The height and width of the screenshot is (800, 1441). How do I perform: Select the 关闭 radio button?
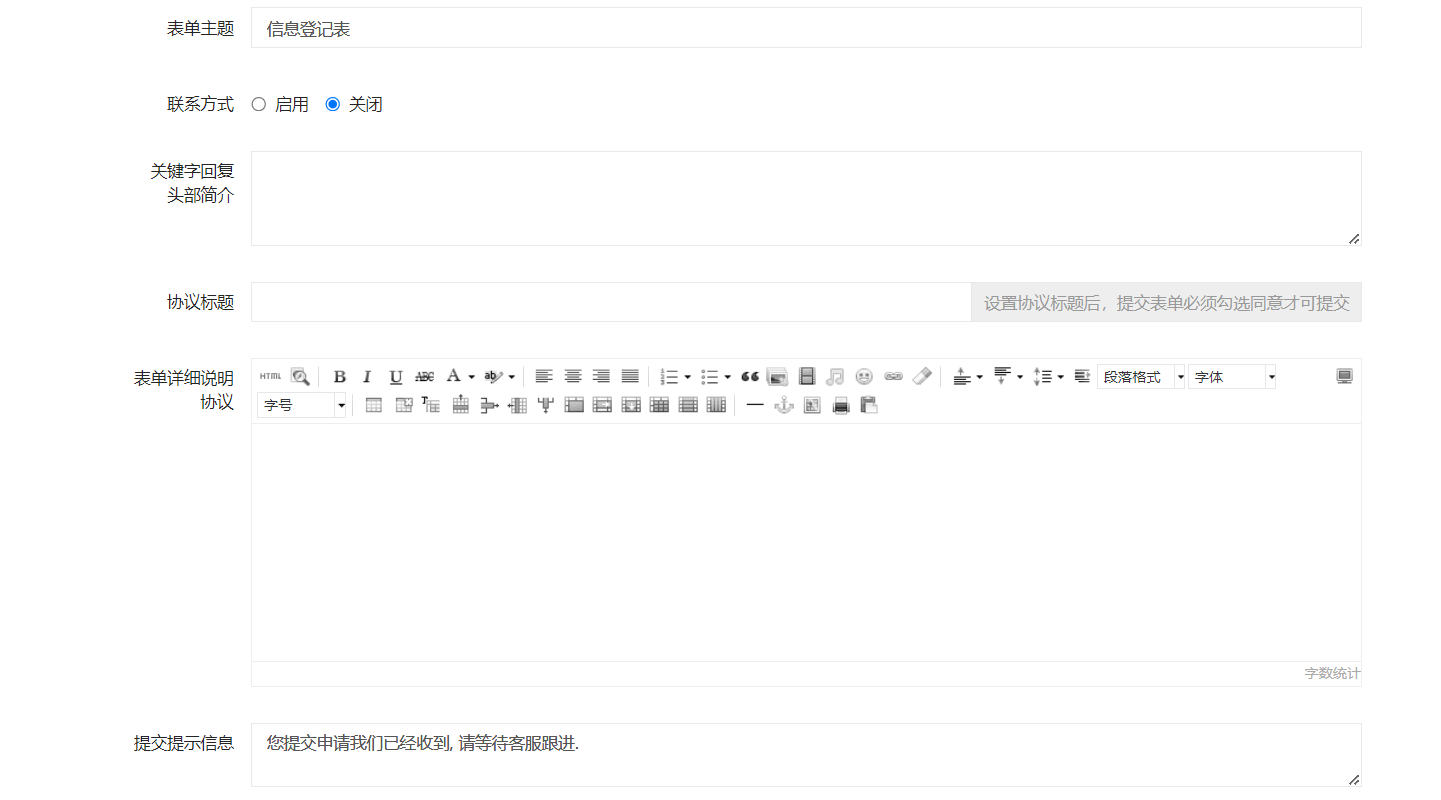click(333, 104)
